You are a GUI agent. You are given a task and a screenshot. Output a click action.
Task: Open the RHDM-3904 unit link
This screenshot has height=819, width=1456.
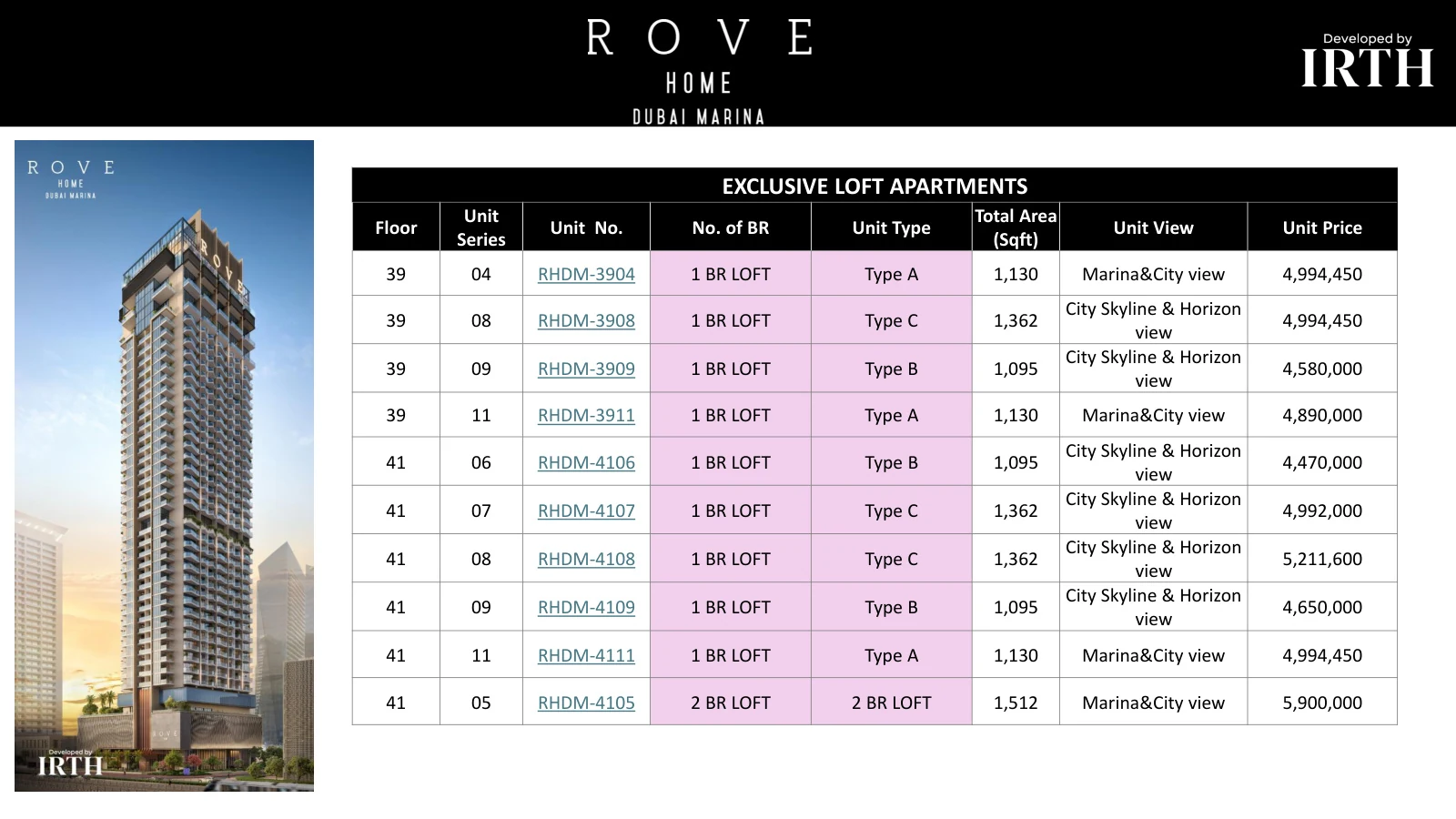[x=586, y=274]
